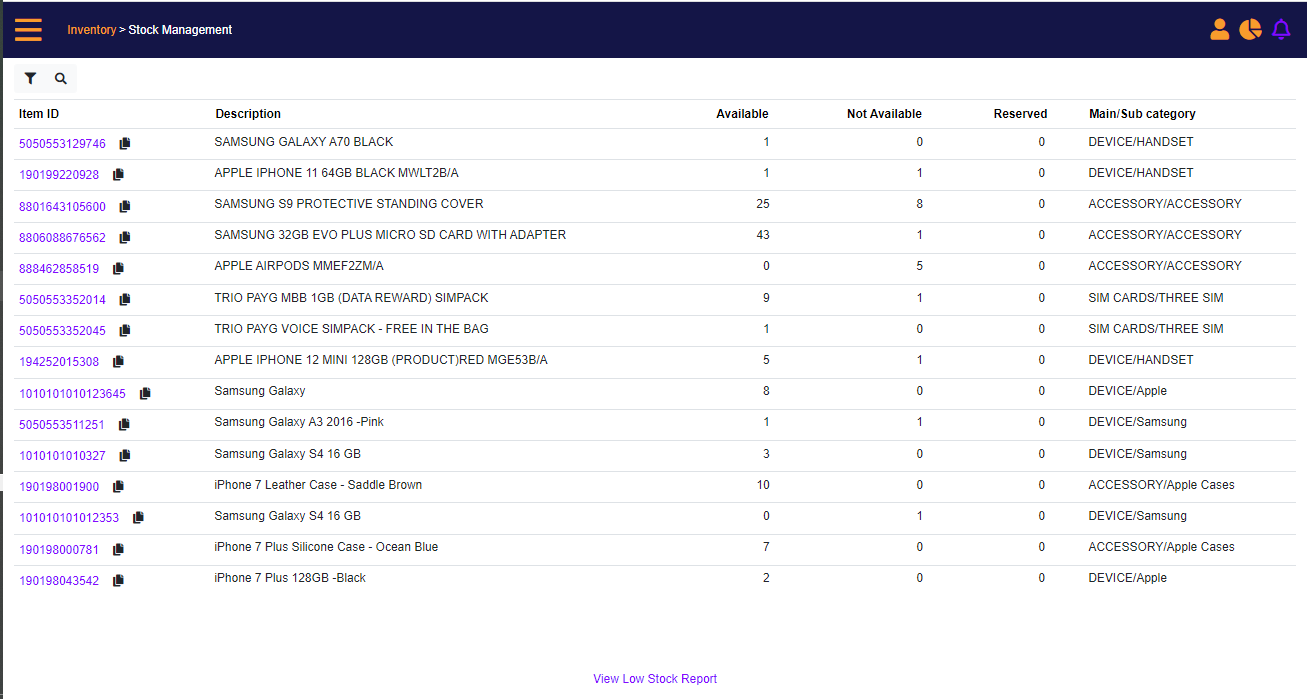Select iPhone 7 Leather Case Saddle Brown text
The width and height of the screenshot is (1307, 699).
[318, 485]
